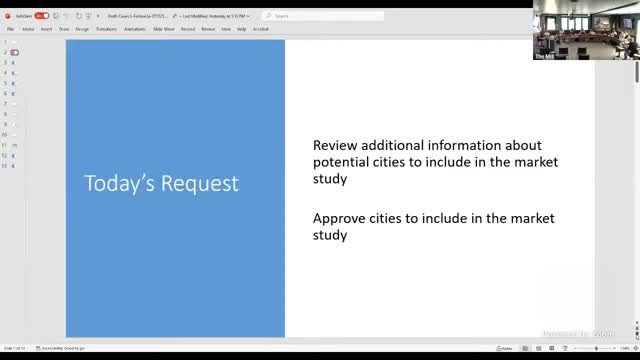Image resolution: width=640 pixels, height=360 pixels.
Task: Click the PowerPoint app icon in title bar
Action: (x=7, y=16)
